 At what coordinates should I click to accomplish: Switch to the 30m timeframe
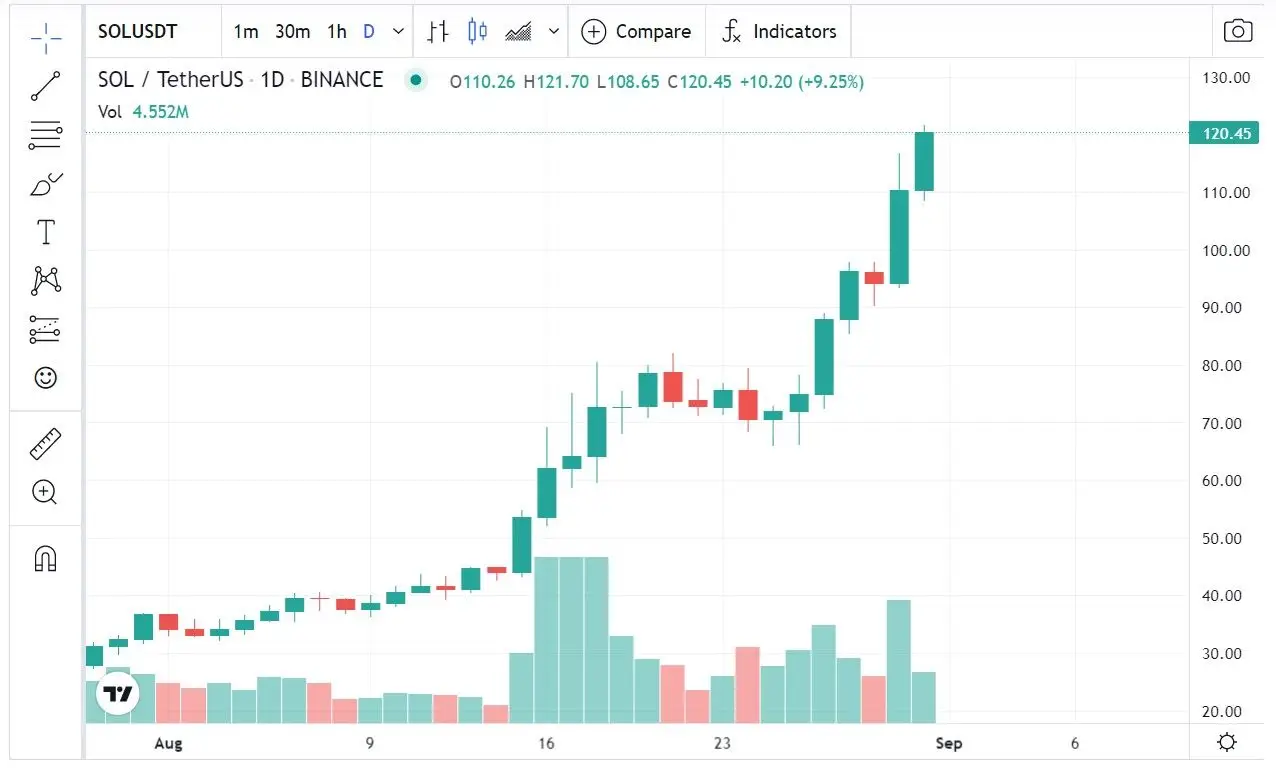coord(292,32)
